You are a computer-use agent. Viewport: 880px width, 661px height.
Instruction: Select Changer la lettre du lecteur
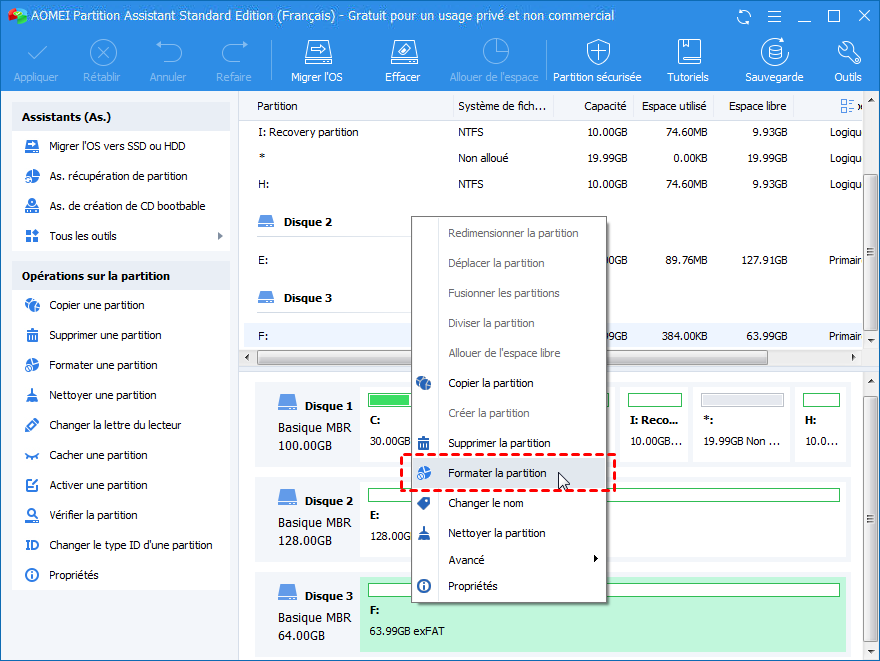(115, 425)
